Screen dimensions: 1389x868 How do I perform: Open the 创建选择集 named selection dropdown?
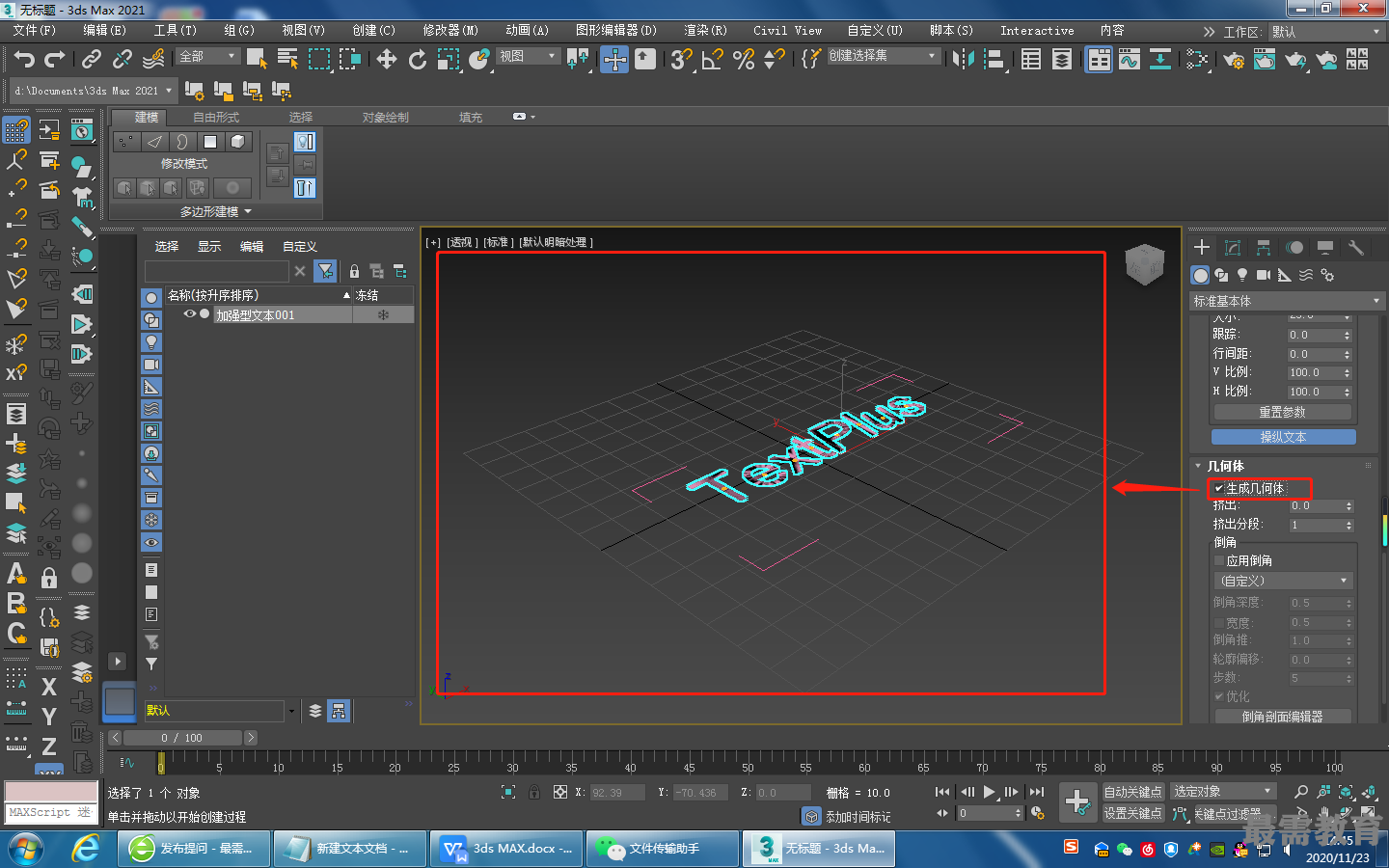coord(883,56)
